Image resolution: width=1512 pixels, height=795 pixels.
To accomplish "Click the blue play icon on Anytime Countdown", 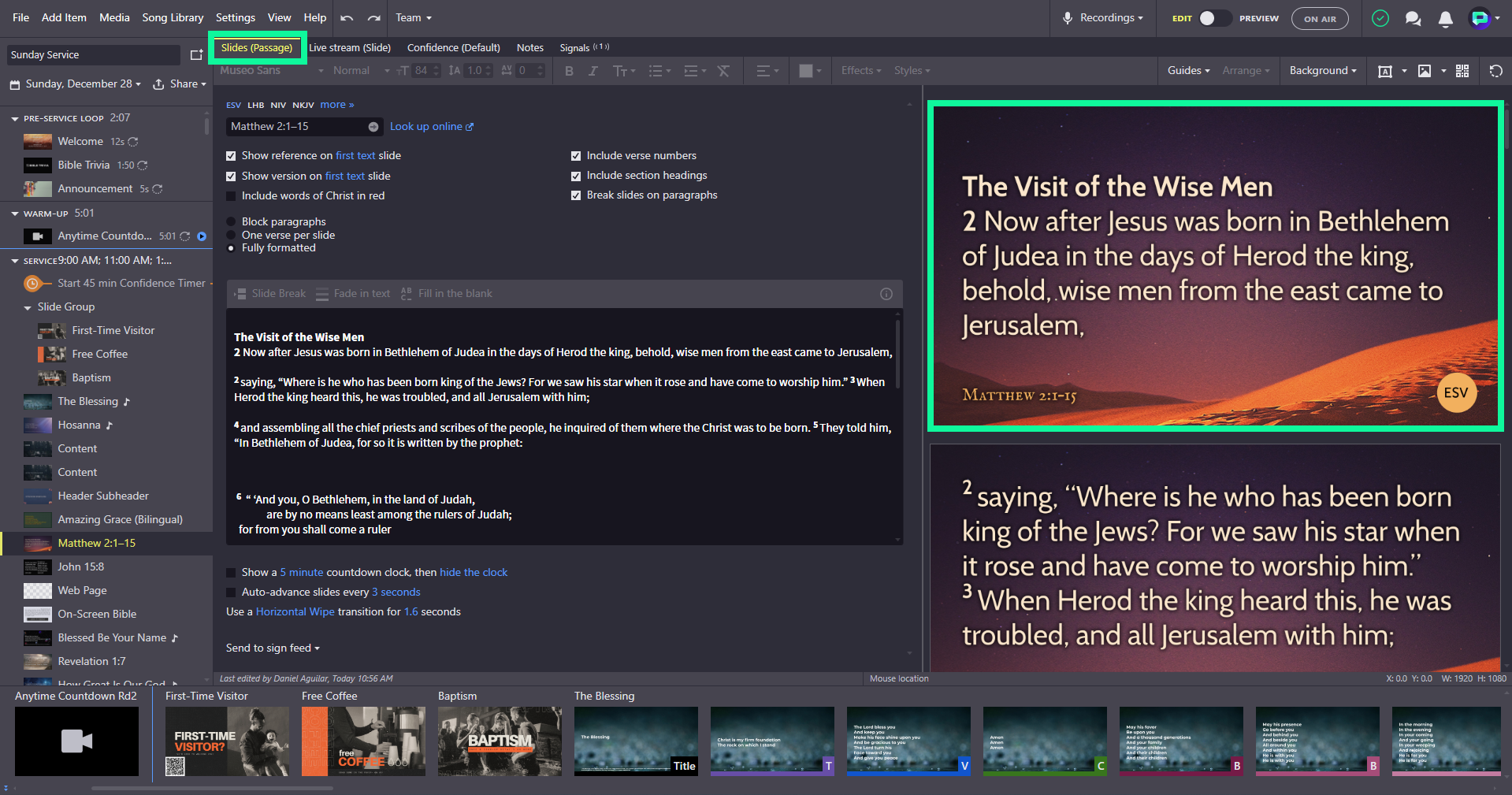I will pyautogui.click(x=202, y=236).
